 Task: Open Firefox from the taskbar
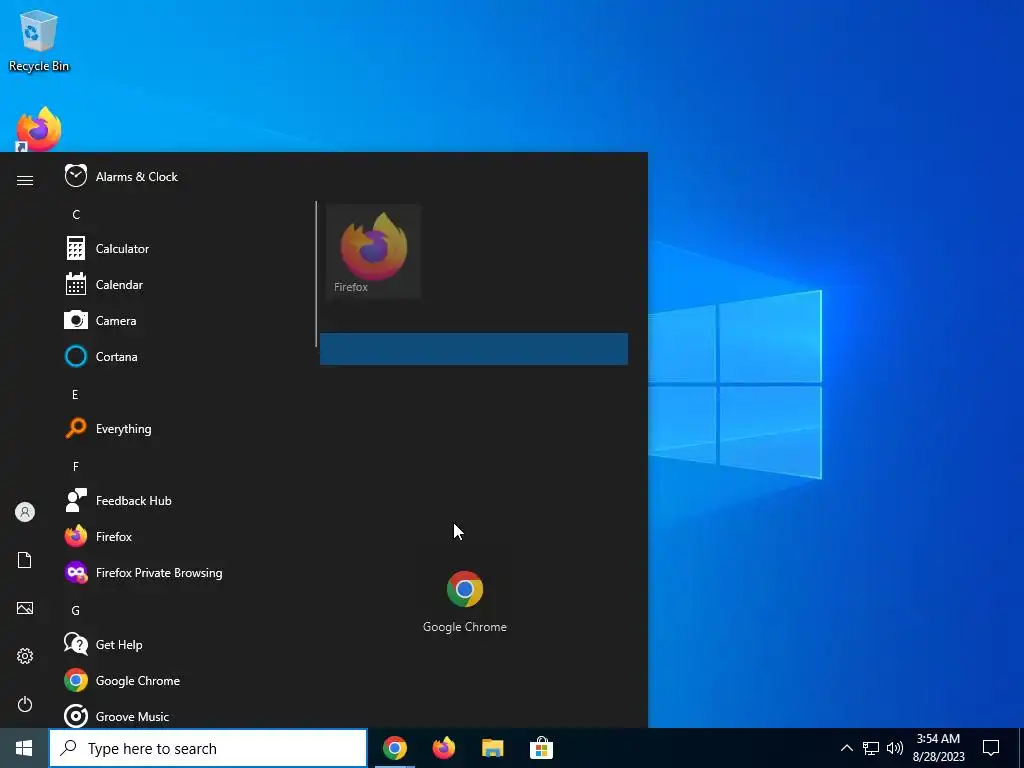(443, 748)
